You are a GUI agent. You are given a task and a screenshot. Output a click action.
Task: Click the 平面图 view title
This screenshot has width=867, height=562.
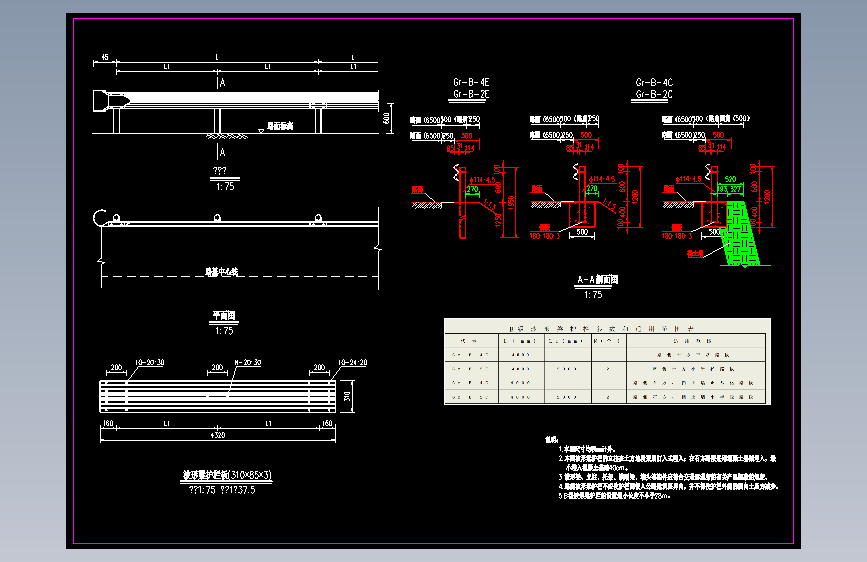click(x=224, y=315)
